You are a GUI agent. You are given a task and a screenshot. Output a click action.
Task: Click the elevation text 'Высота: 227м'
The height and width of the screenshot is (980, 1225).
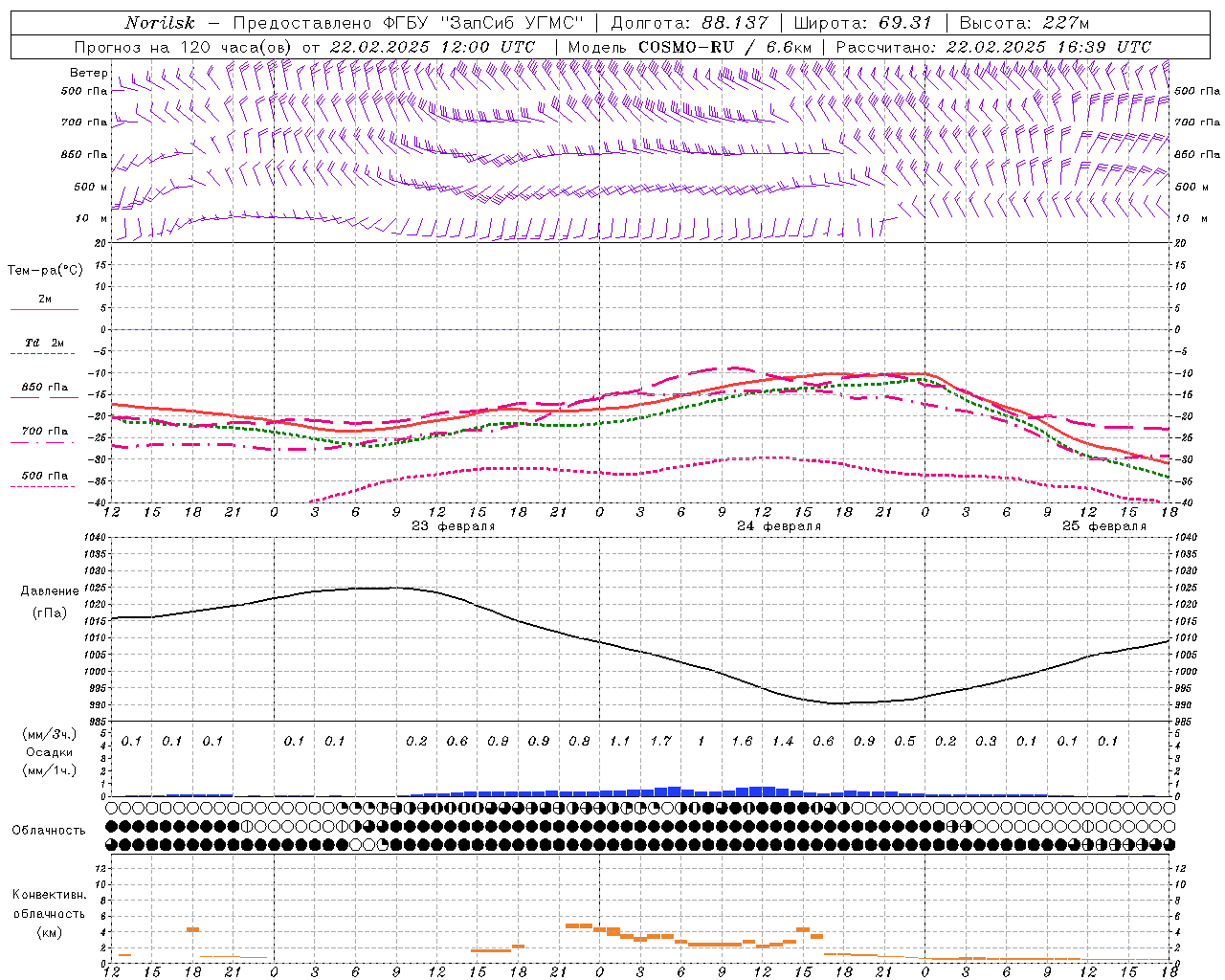1024,23
